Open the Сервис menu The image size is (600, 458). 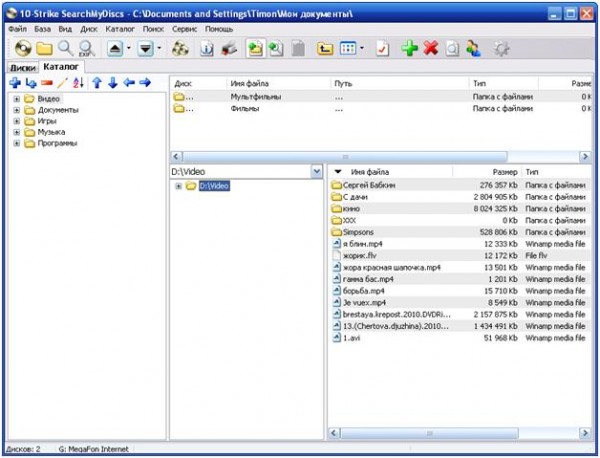pos(184,29)
